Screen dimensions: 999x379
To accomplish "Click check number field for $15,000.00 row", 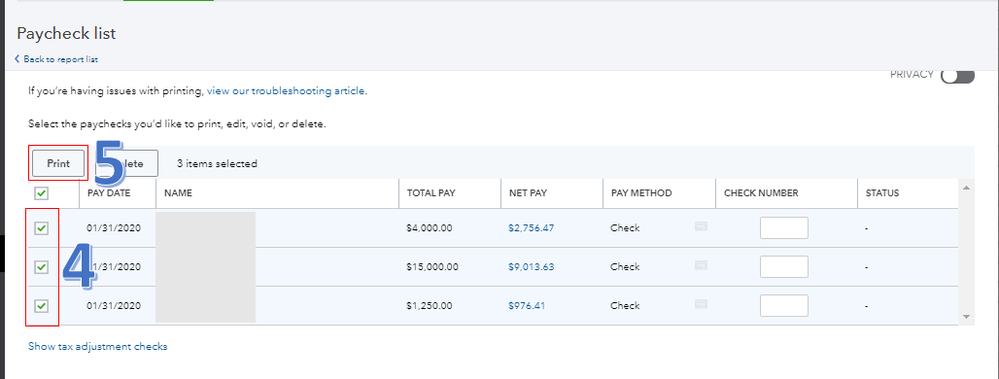I will pos(784,267).
